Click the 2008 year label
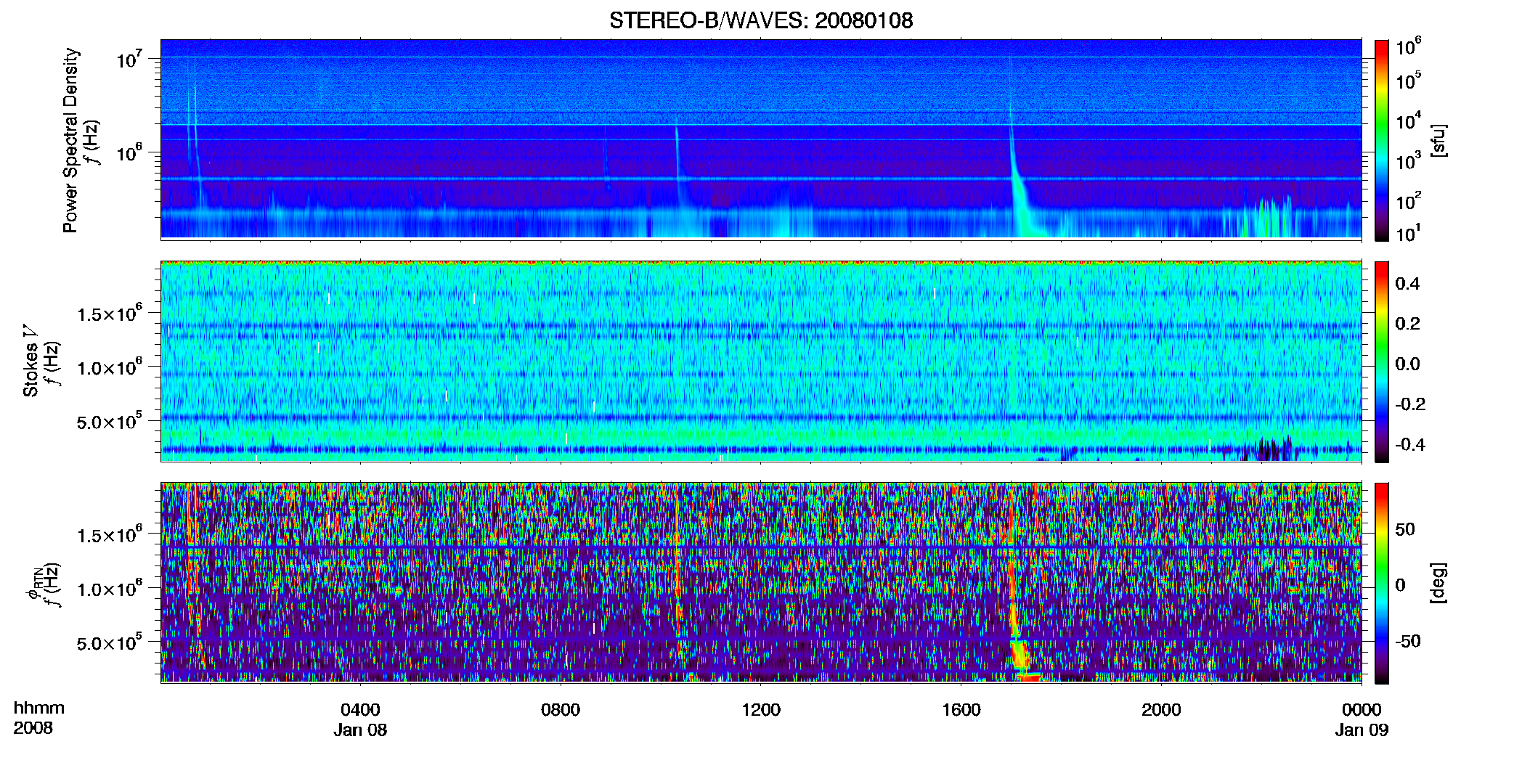This screenshot has height=784, width=1522. [x=33, y=728]
